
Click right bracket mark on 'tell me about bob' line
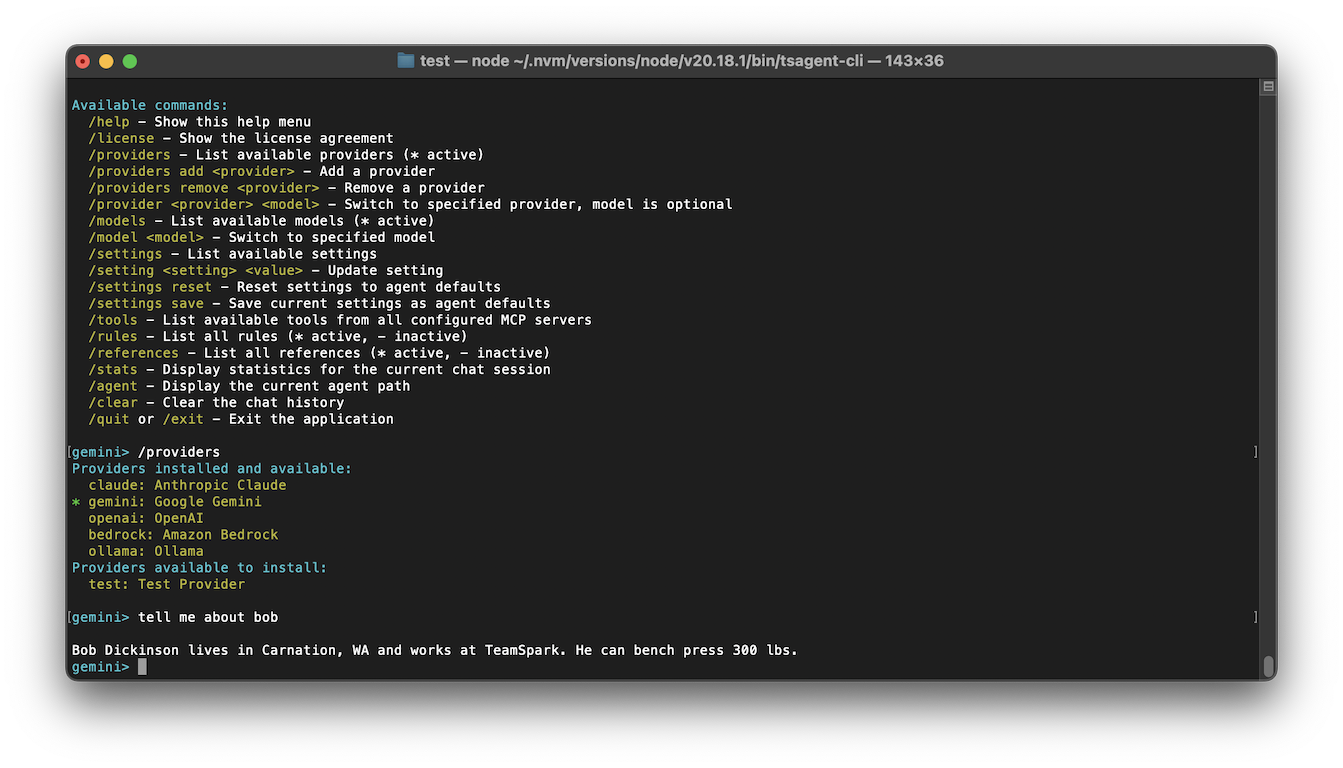click(1255, 617)
